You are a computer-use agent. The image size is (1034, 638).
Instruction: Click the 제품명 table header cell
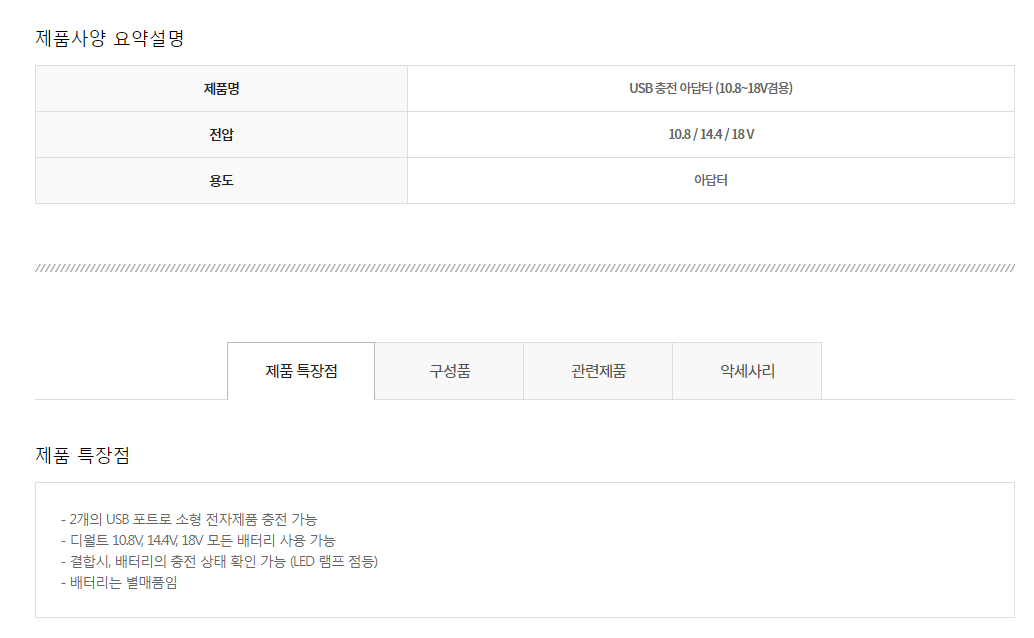point(221,89)
